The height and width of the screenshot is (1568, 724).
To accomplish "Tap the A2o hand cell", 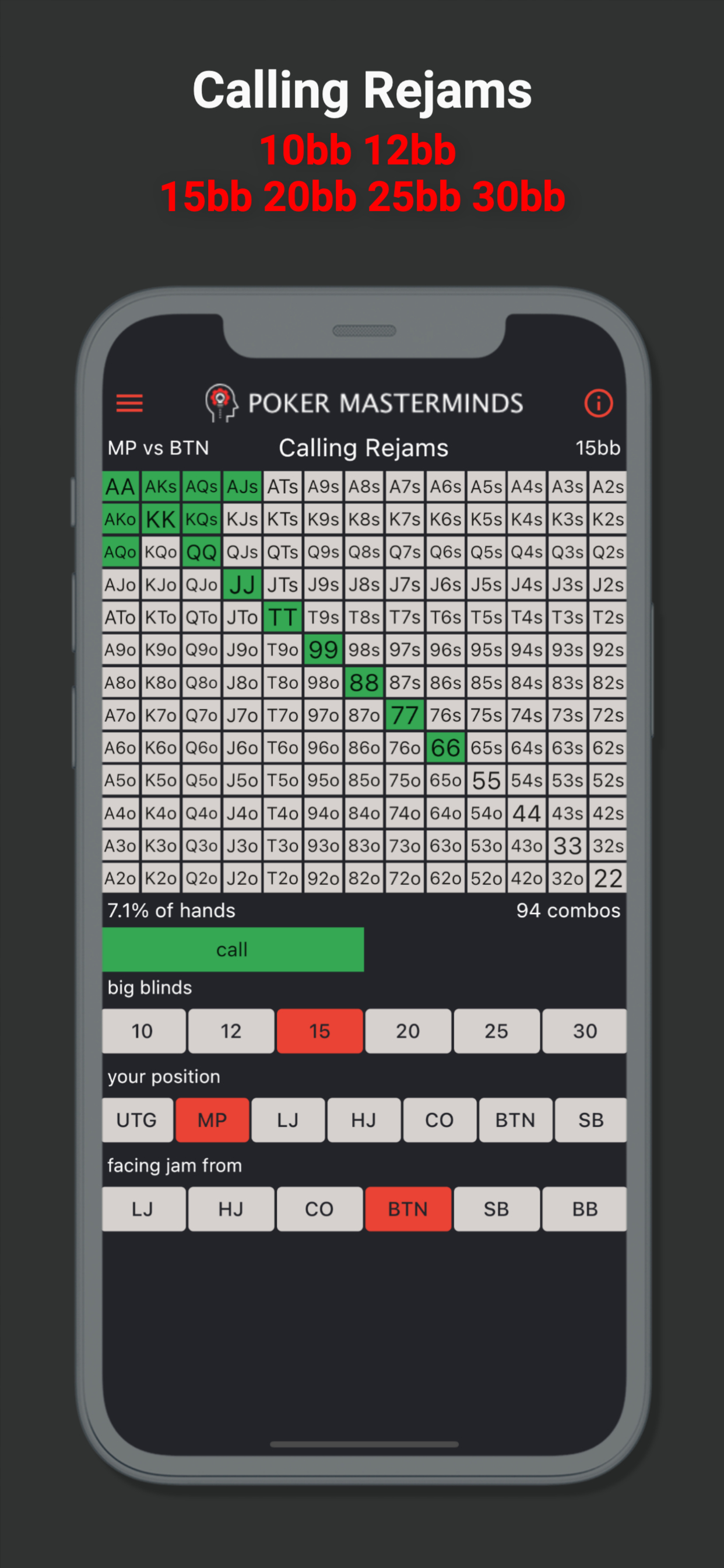I will pos(121,878).
